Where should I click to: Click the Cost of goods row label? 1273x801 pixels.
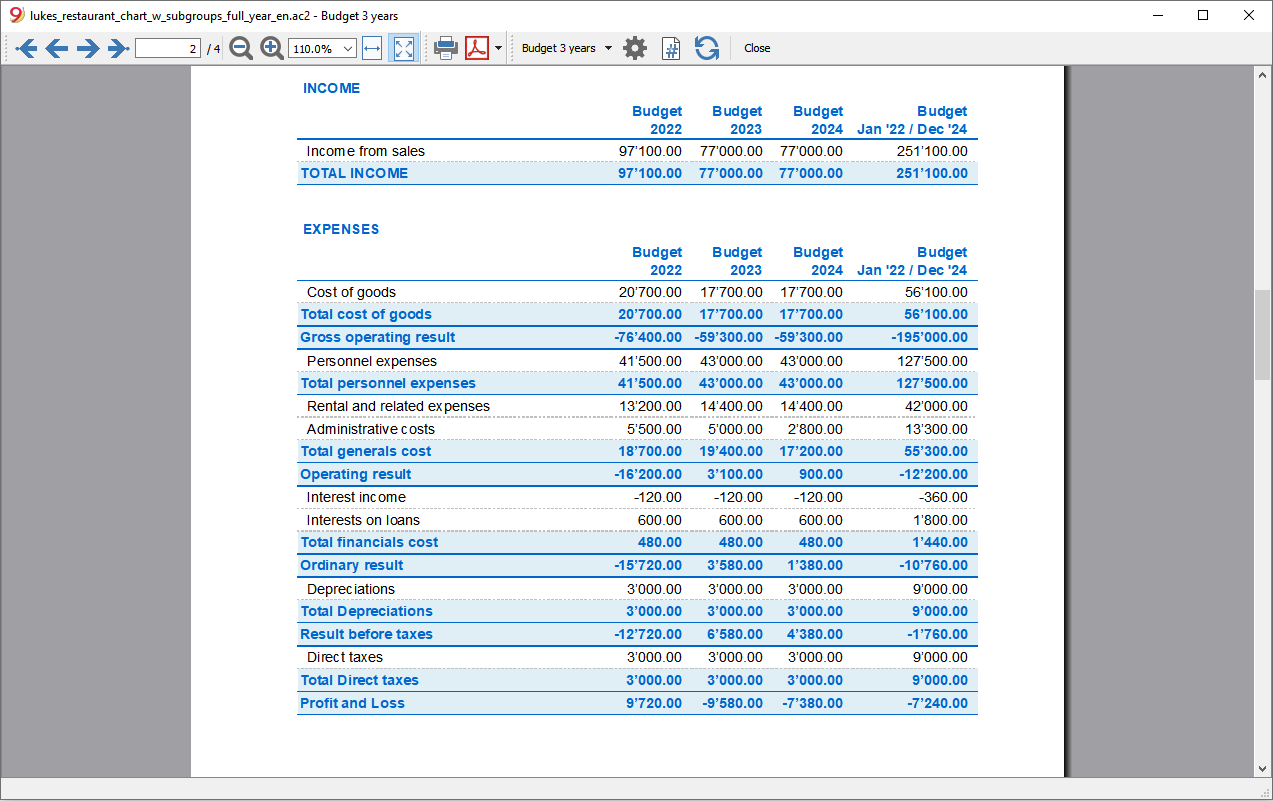pos(351,292)
